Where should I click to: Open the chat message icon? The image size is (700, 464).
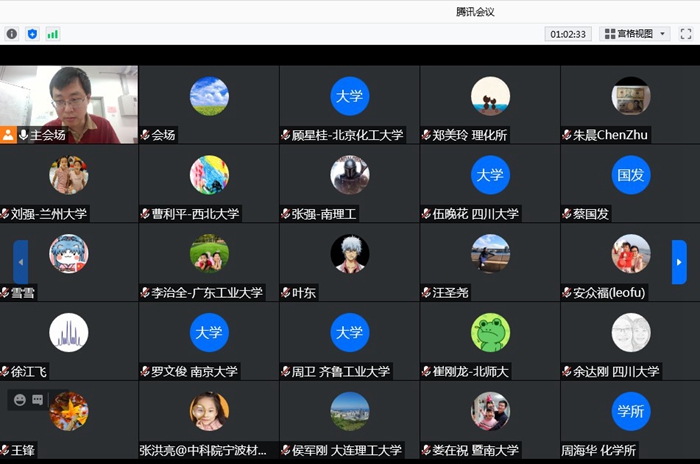pyautogui.click(x=38, y=400)
